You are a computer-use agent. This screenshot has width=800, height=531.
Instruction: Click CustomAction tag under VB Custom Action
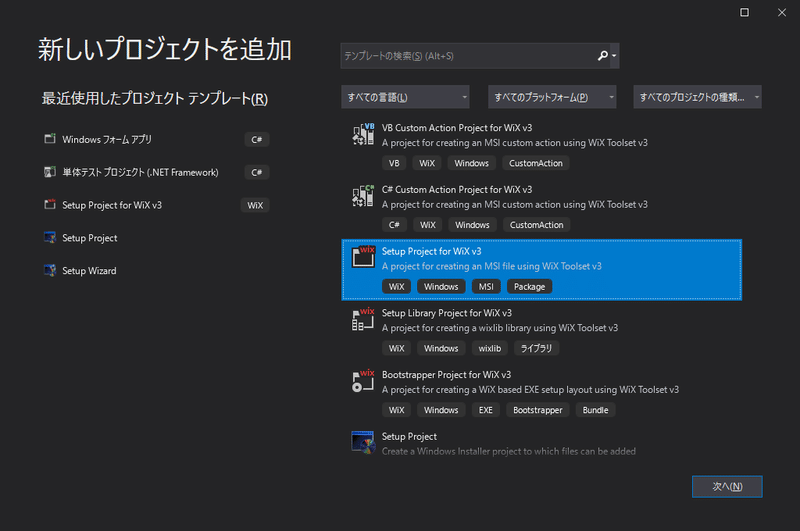coord(536,163)
